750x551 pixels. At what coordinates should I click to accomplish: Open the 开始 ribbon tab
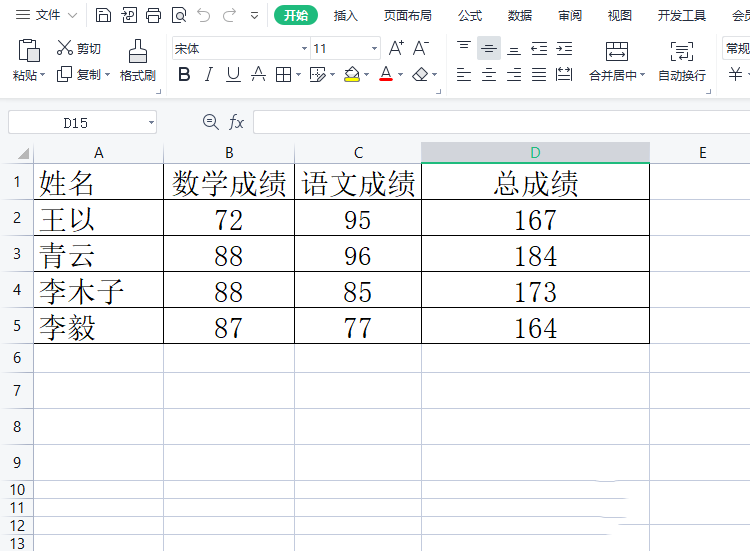296,15
